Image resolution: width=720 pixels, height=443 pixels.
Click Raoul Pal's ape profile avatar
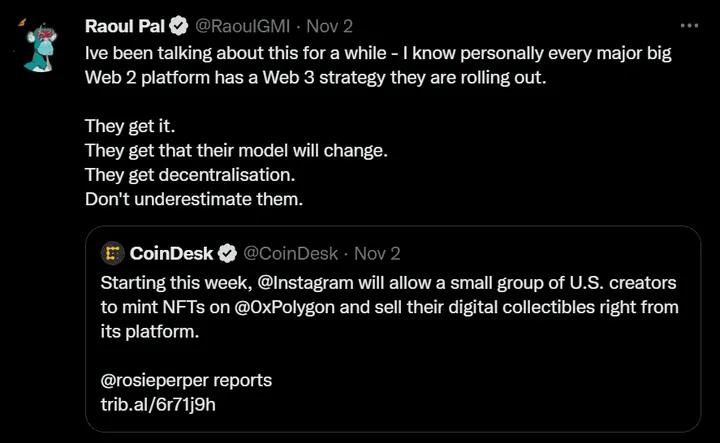click(44, 45)
